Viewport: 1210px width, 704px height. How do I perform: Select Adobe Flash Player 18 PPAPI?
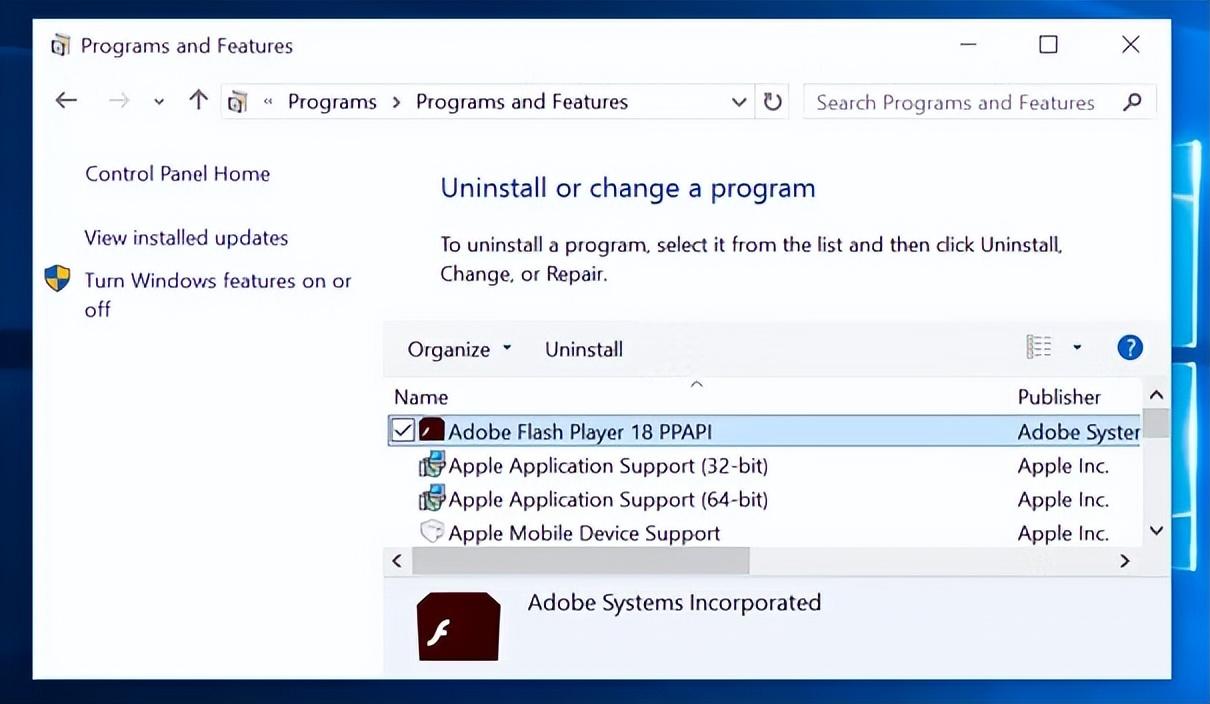click(x=580, y=432)
